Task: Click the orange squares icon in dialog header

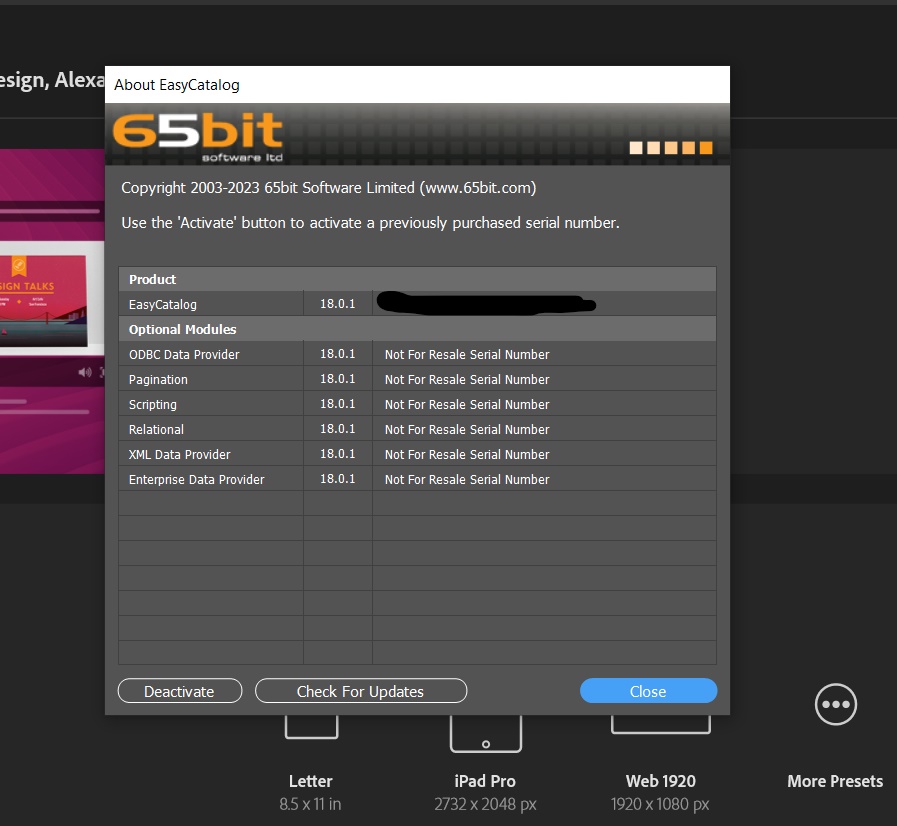Action: pyautogui.click(x=670, y=147)
